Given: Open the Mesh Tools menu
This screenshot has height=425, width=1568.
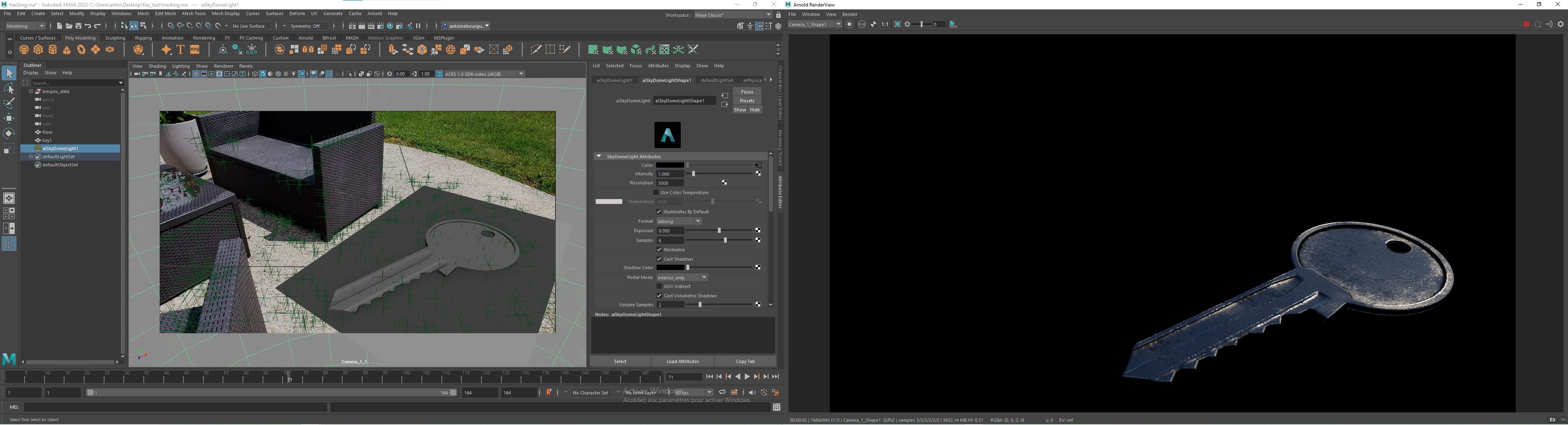Looking at the screenshot, I should pos(194,13).
